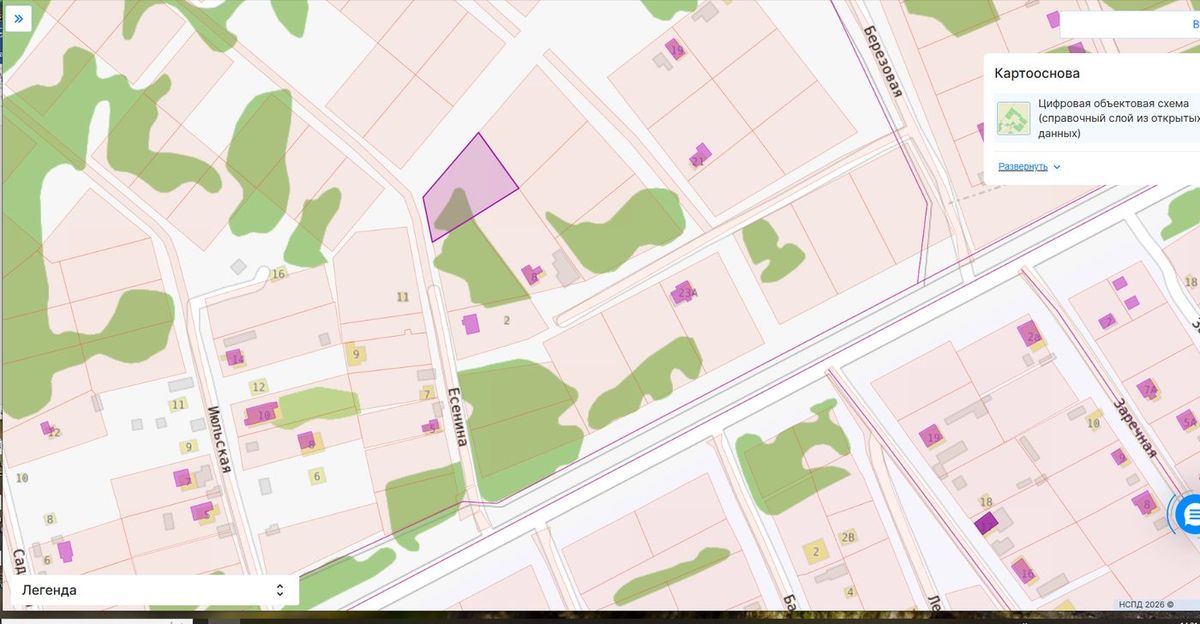
Task: Toggle Легенда with its up-down arrows
Action: click(280, 590)
